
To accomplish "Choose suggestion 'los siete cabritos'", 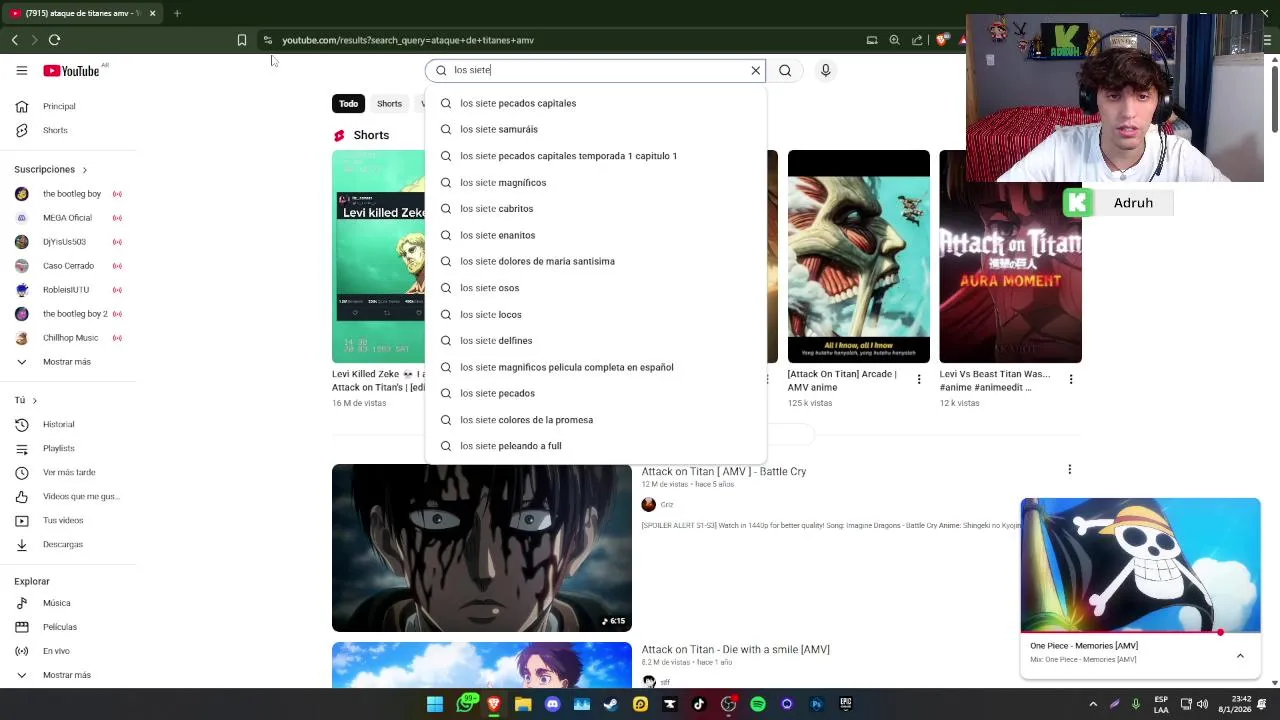I will click(596, 208).
